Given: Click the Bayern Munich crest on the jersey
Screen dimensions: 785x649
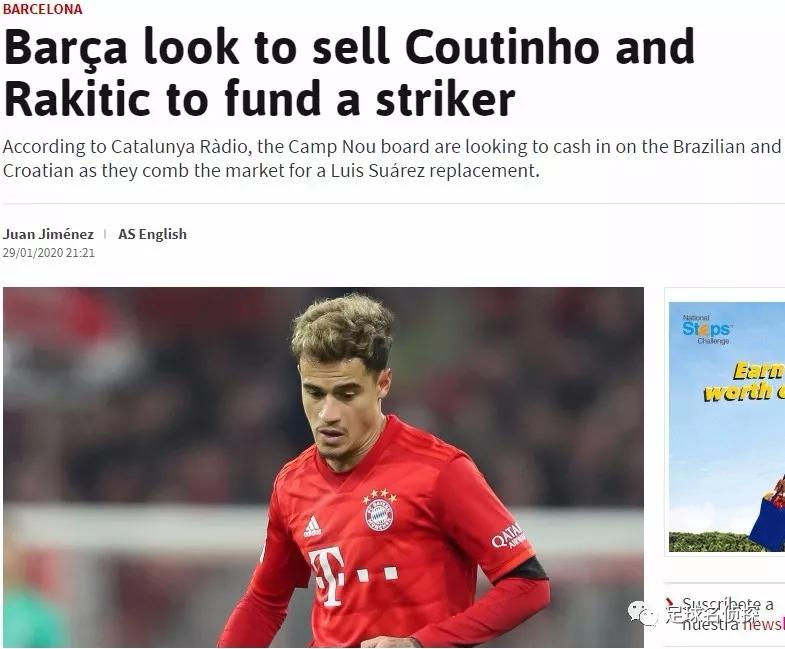Looking at the screenshot, I should click(379, 512).
